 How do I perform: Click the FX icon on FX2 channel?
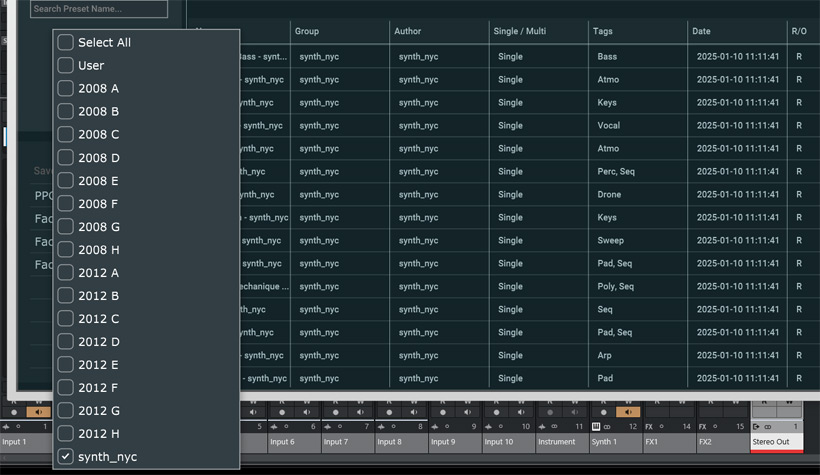703,426
